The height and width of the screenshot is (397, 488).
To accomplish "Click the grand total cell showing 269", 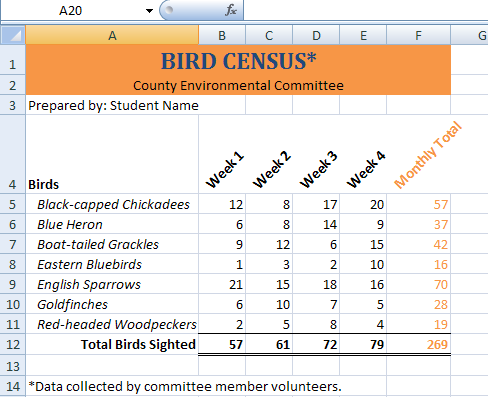I will (x=418, y=345).
